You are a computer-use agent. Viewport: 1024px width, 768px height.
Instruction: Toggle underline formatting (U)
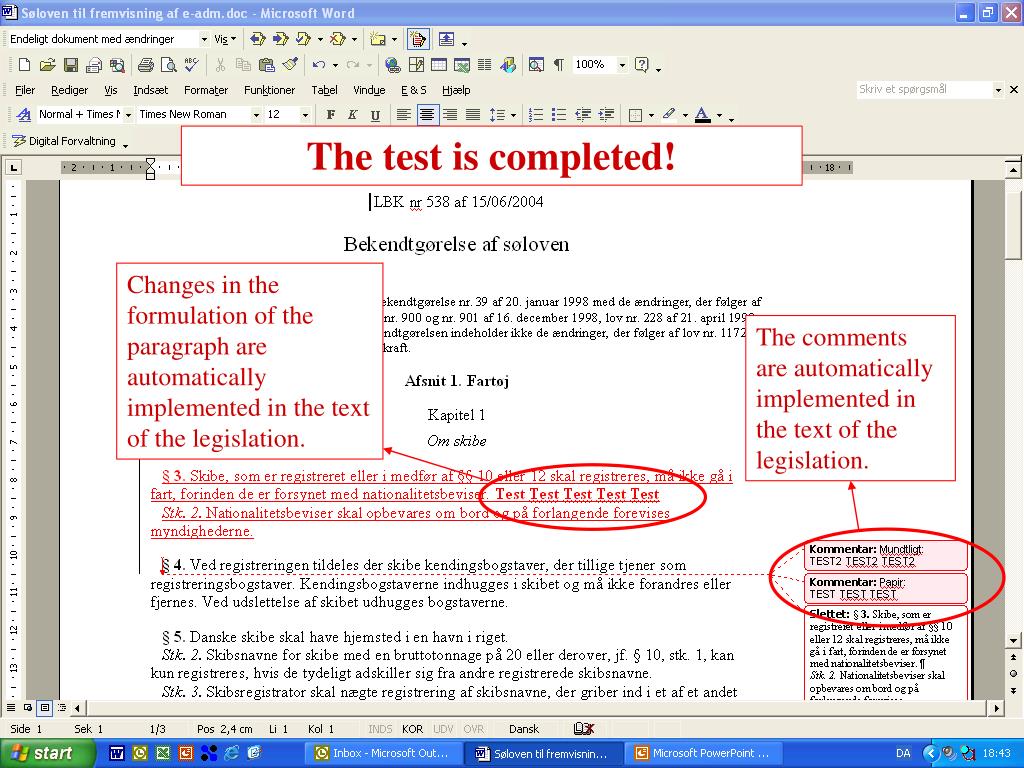click(375, 115)
